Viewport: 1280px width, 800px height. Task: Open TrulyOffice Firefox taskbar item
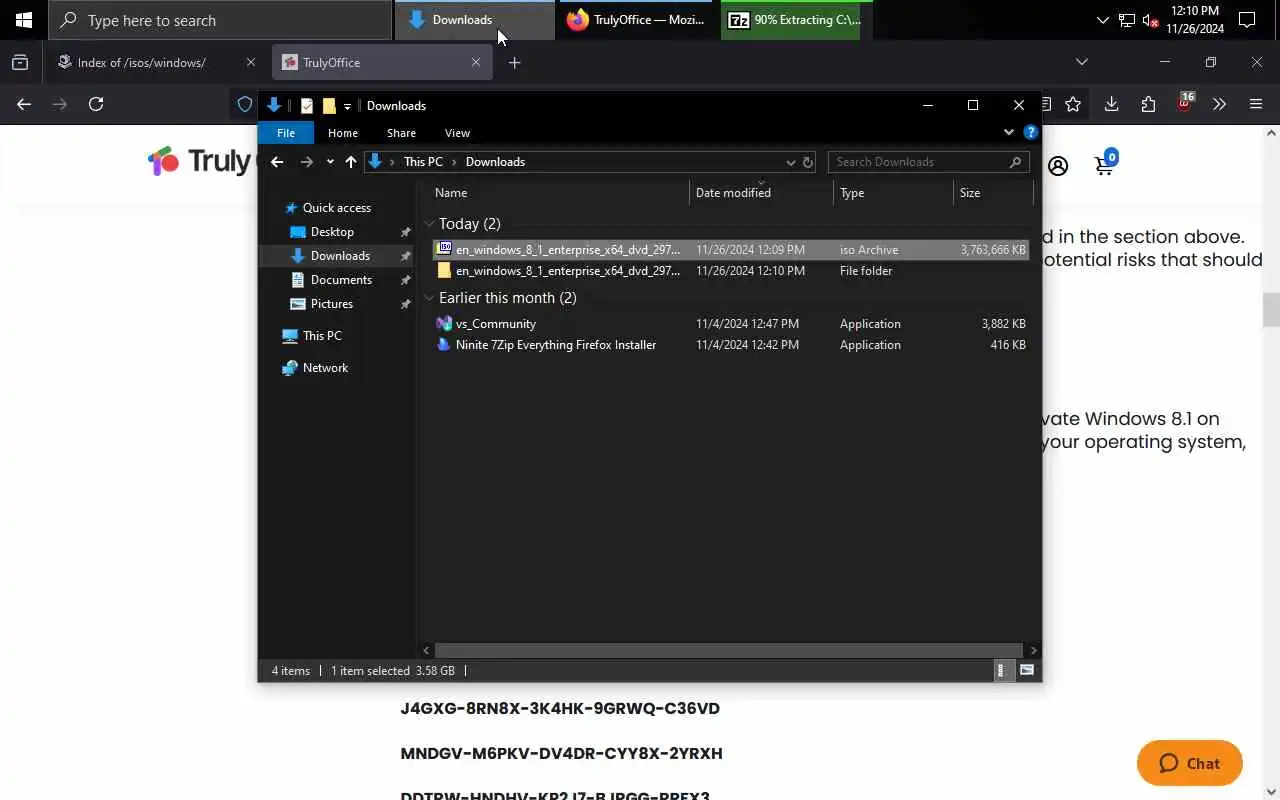point(636,20)
